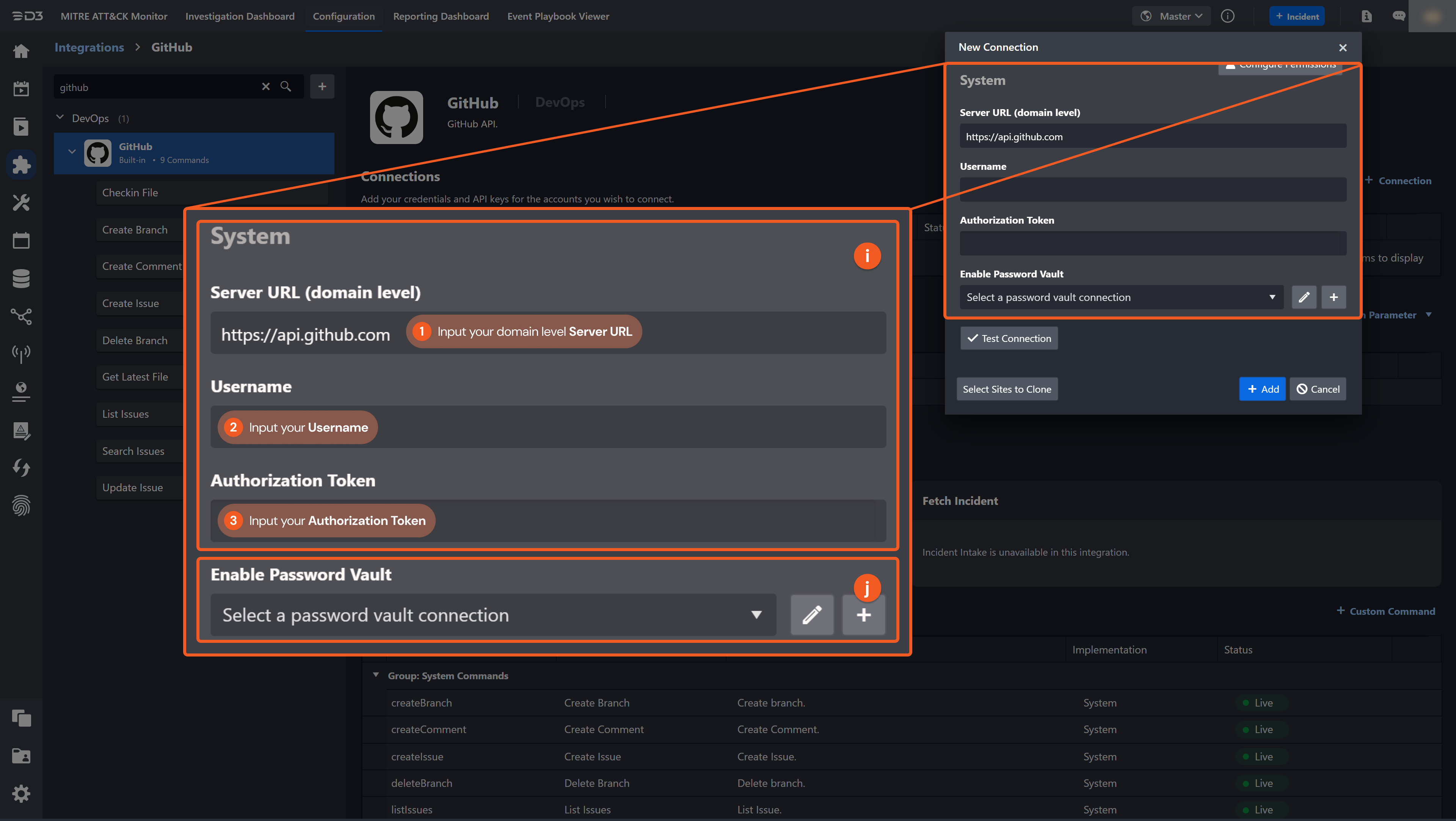Click the Add button in New Connection
The width and height of the screenshot is (1456, 821).
(x=1262, y=389)
